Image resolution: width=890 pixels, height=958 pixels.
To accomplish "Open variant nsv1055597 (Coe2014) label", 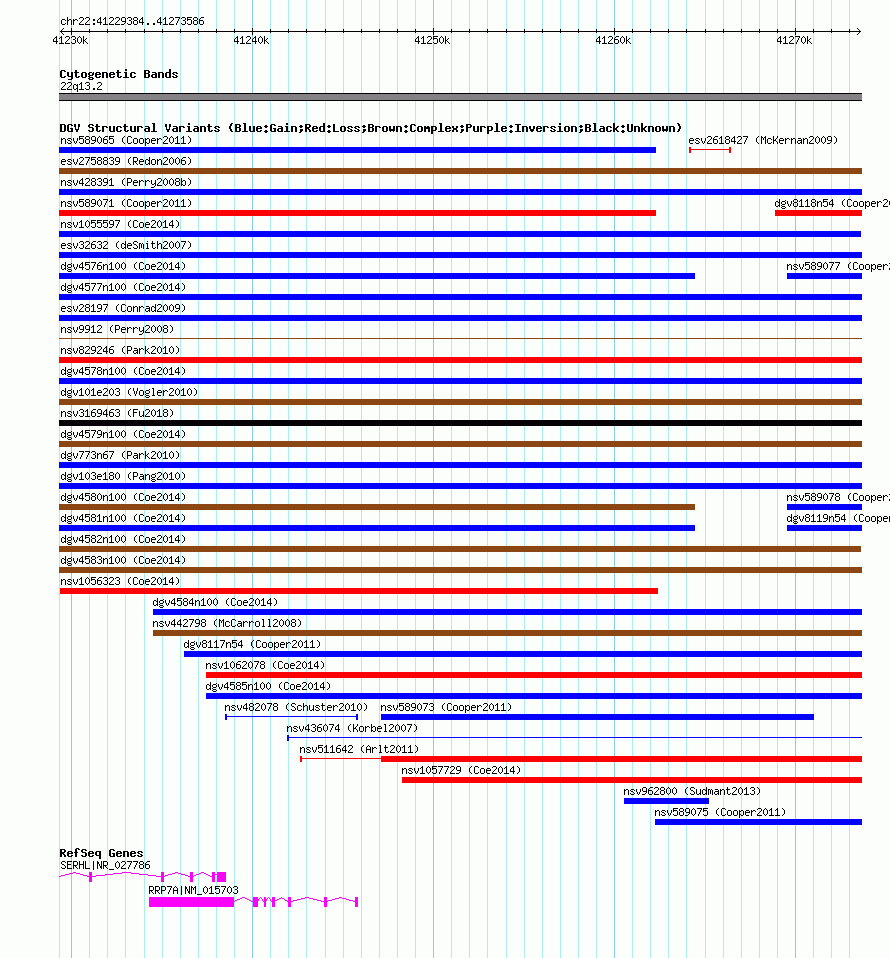I will click(120, 224).
